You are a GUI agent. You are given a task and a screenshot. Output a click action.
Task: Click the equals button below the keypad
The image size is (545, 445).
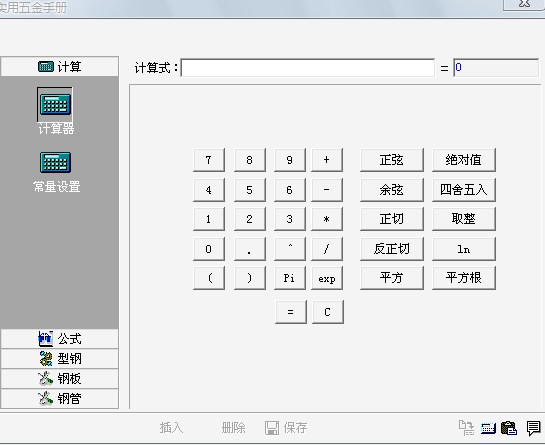click(x=291, y=312)
